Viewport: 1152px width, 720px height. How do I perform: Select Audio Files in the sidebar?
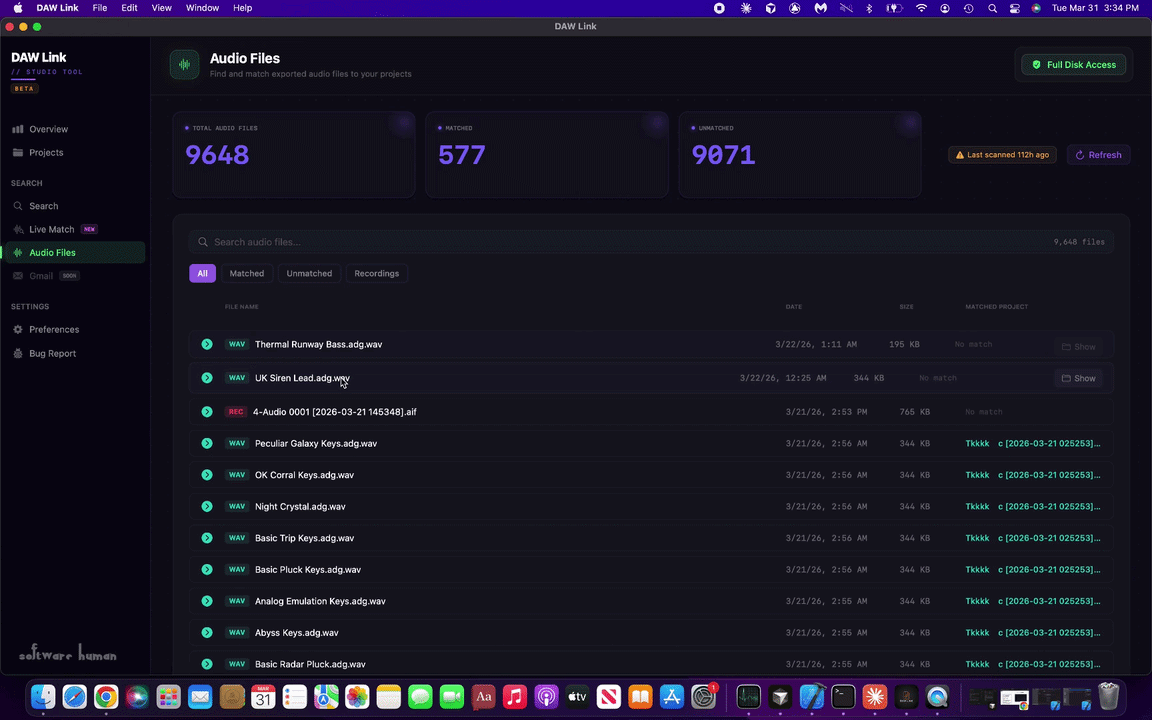73,253
